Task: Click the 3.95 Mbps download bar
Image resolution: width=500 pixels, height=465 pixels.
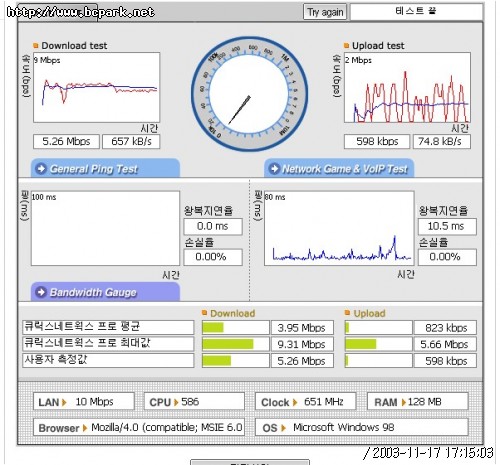Action: point(235,328)
